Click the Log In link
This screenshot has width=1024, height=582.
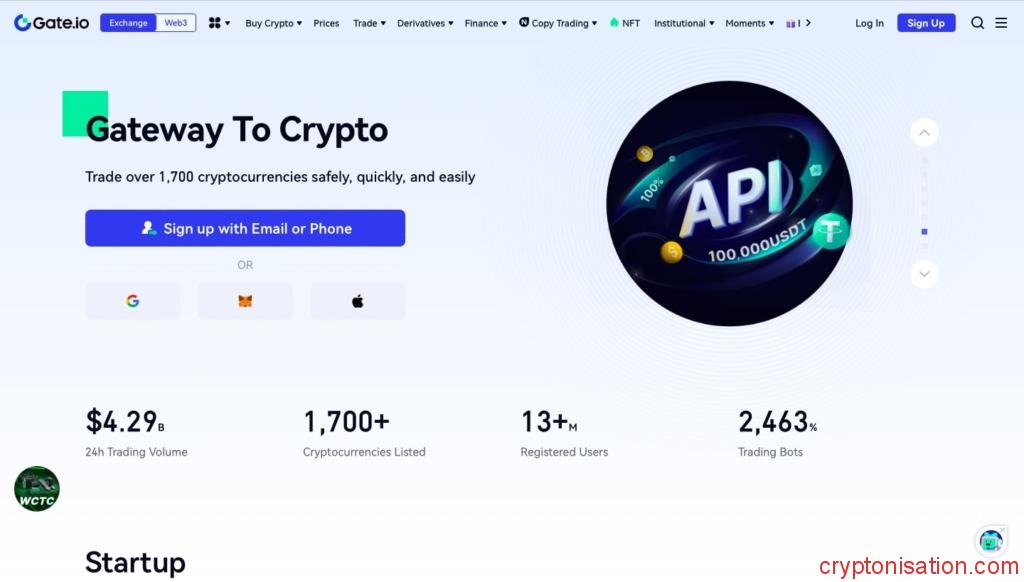[x=869, y=23]
